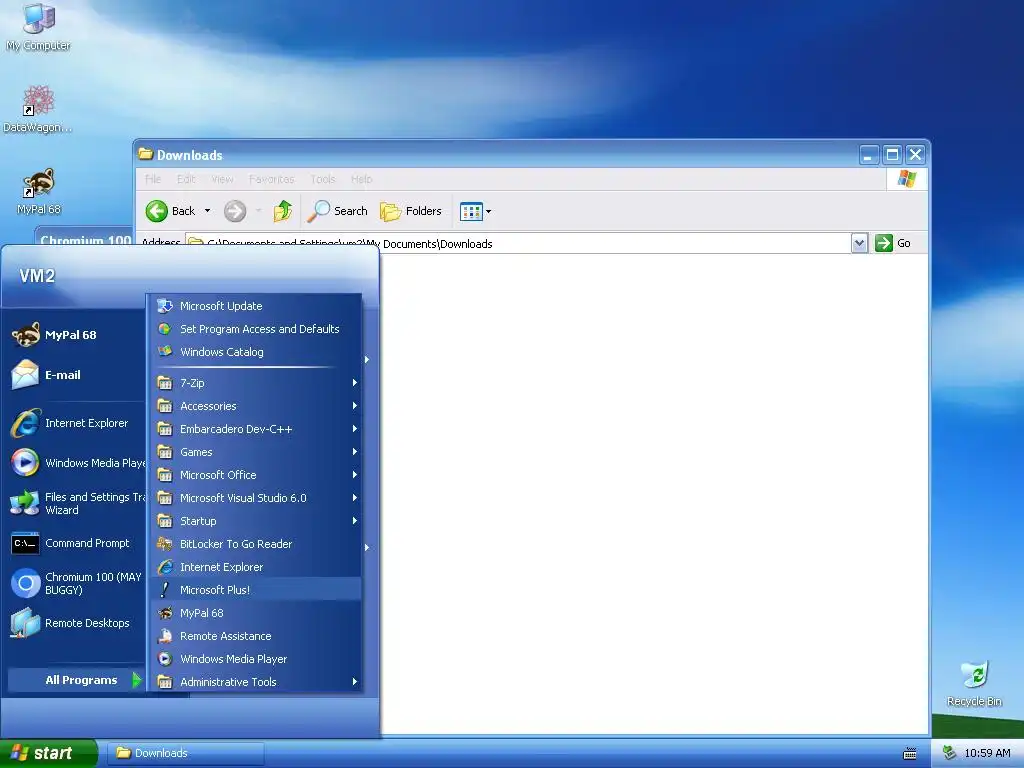Open the Tools menu
The image size is (1024, 768).
(323, 179)
